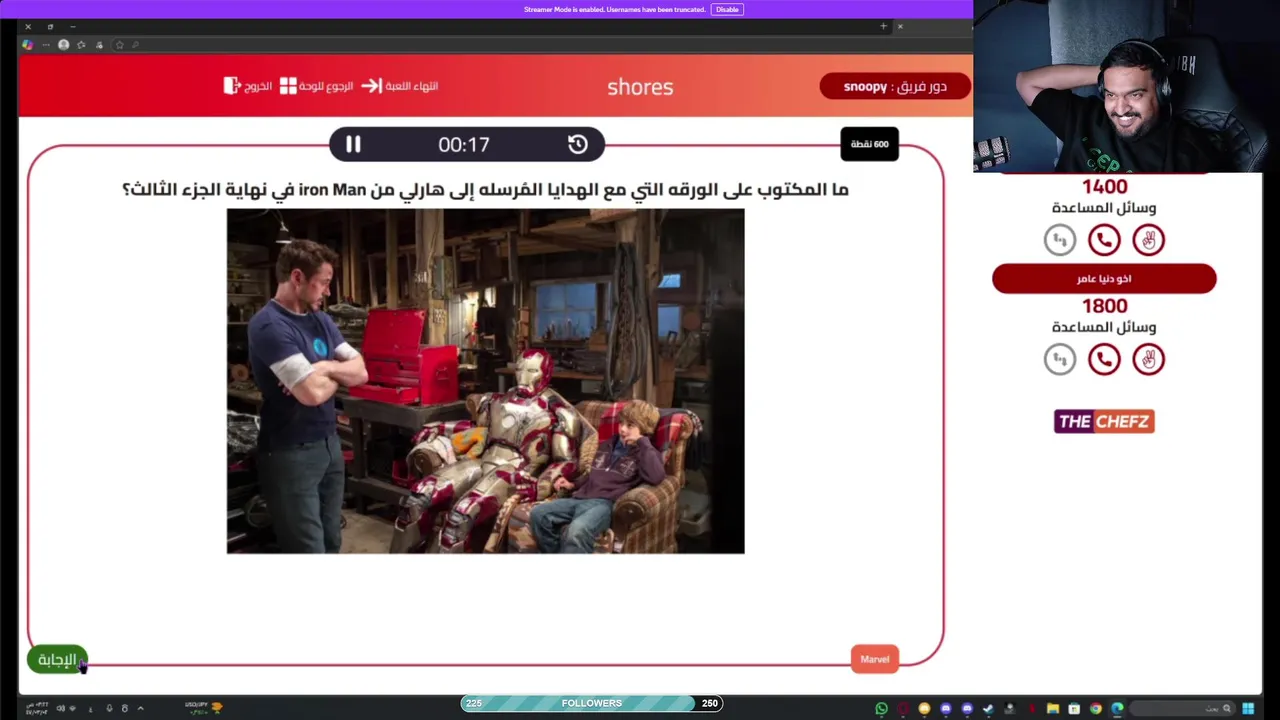This screenshot has width=1280, height=720.
Task: Click the اخو دنيا عامر team name bar
Action: 1104,279
